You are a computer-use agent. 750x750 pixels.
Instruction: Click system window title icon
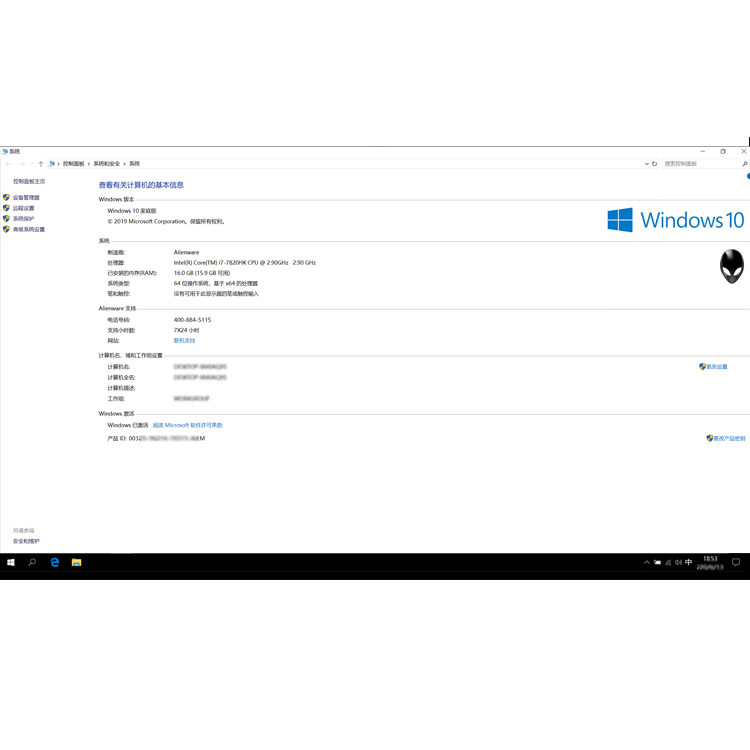5,151
